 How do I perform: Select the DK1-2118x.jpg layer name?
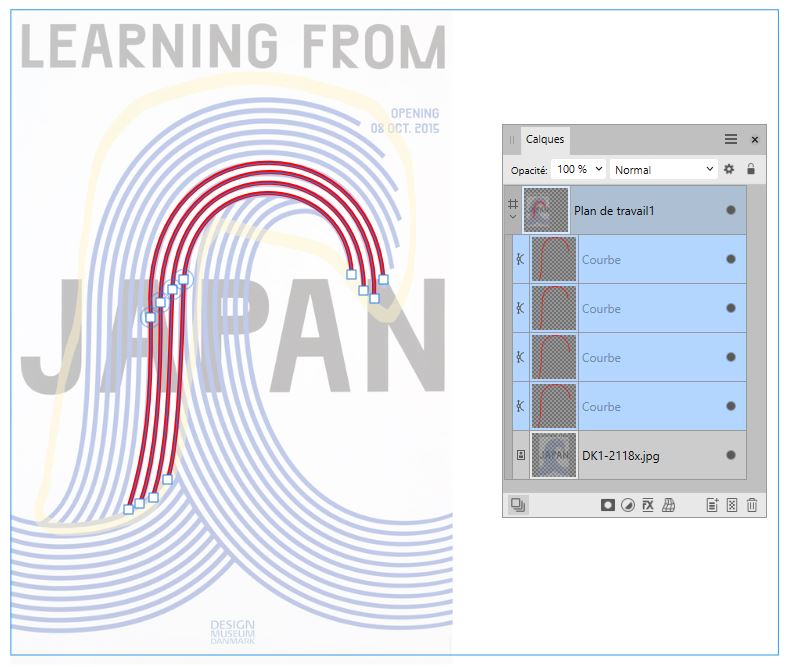pos(620,456)
